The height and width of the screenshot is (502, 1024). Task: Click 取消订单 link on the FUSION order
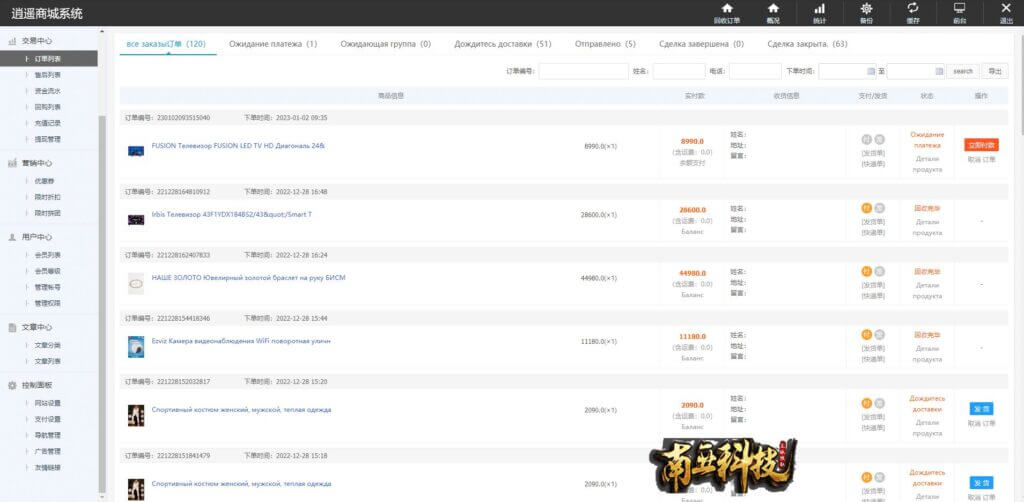pos(981,159)
